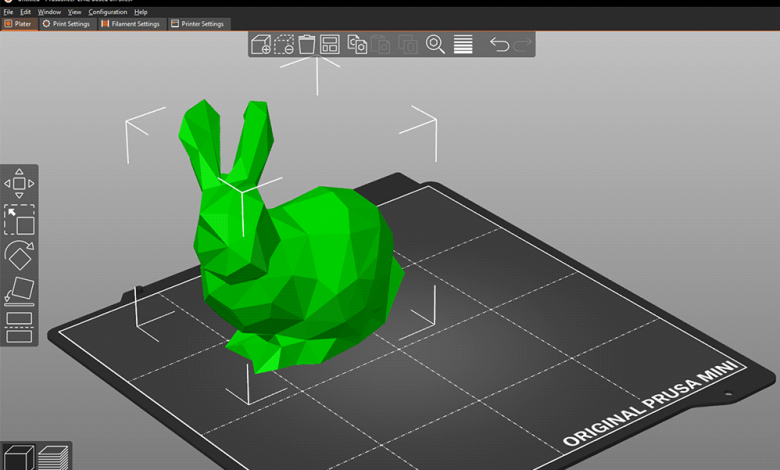Switch to the Printer Settings tab
Image resolution: width=780 pixels, height=470 pixels.
[198, 23]
